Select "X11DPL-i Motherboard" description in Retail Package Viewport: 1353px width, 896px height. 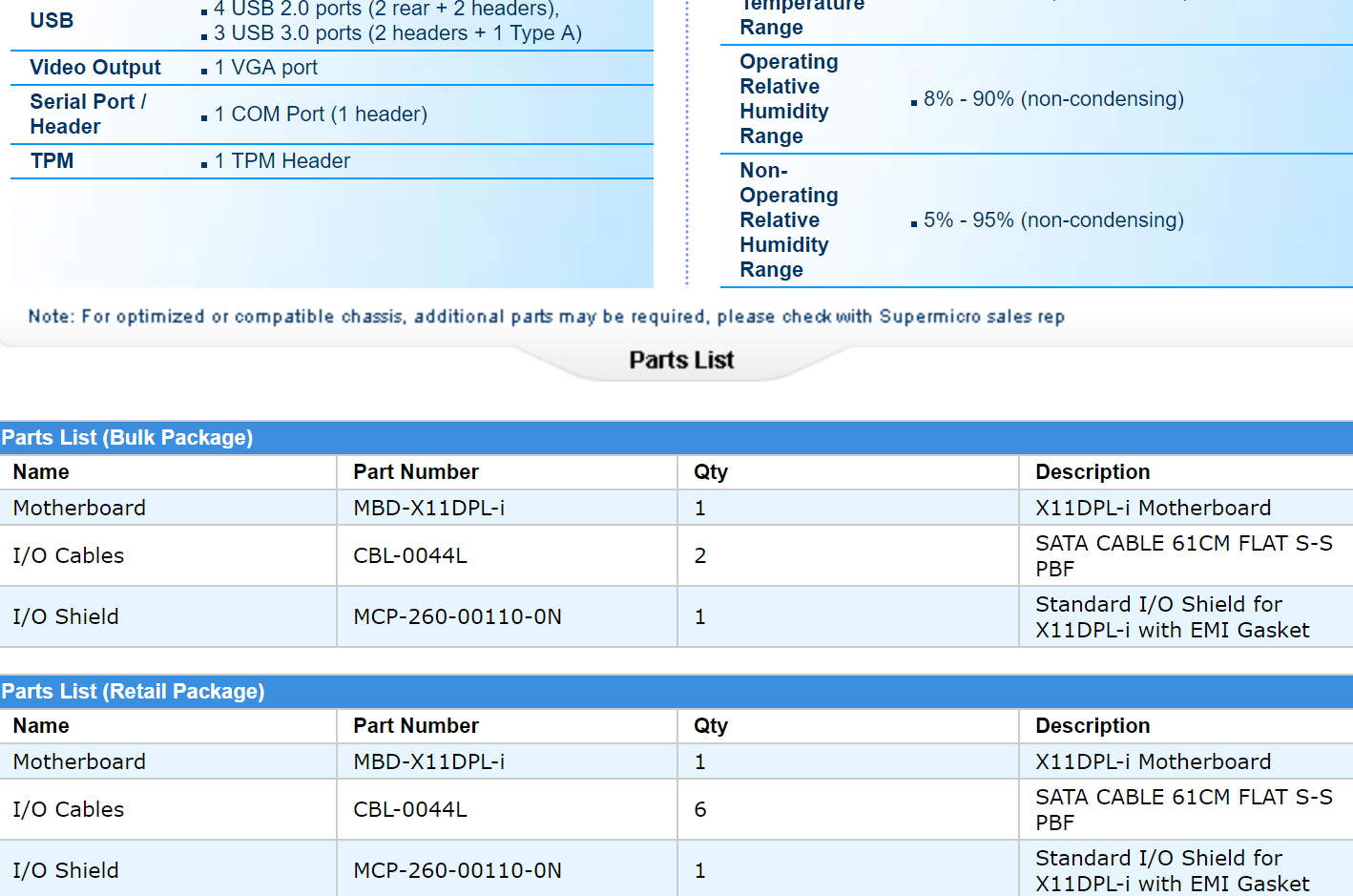point(1154,762)
